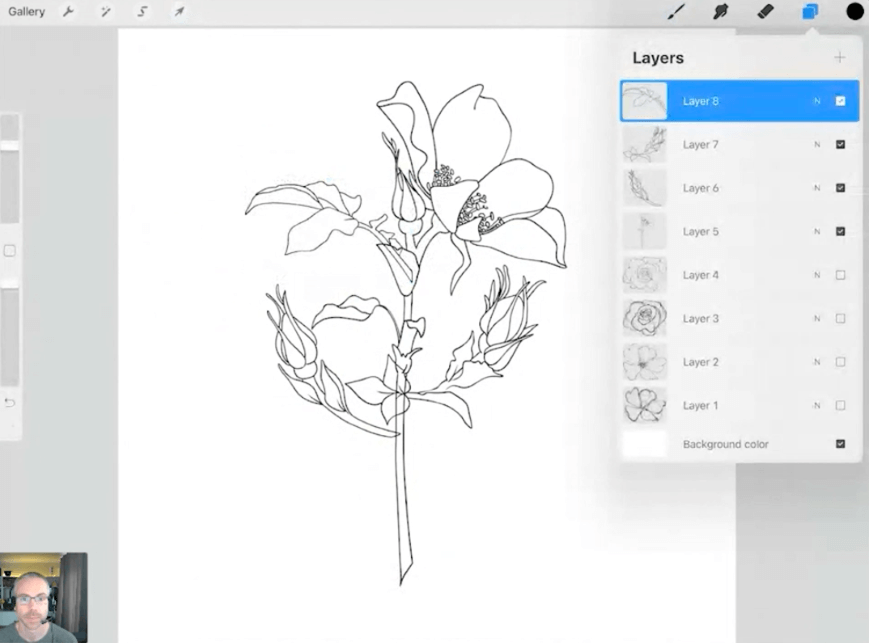This screenshot has width=869, height=643.
Task: Open blend mode N on Layer 1
Action: coord(817,405)
